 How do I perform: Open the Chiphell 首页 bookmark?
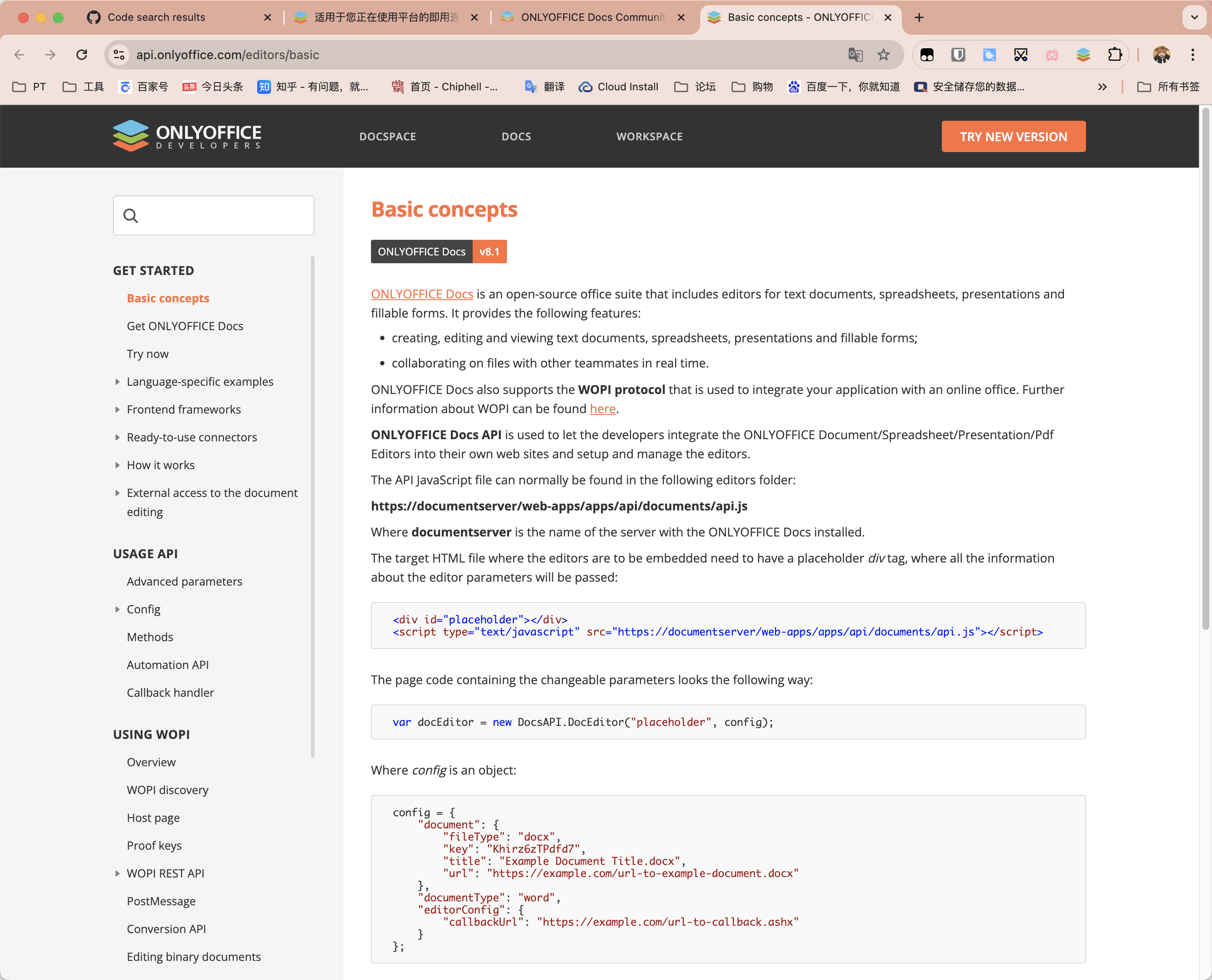coord(445,87)
